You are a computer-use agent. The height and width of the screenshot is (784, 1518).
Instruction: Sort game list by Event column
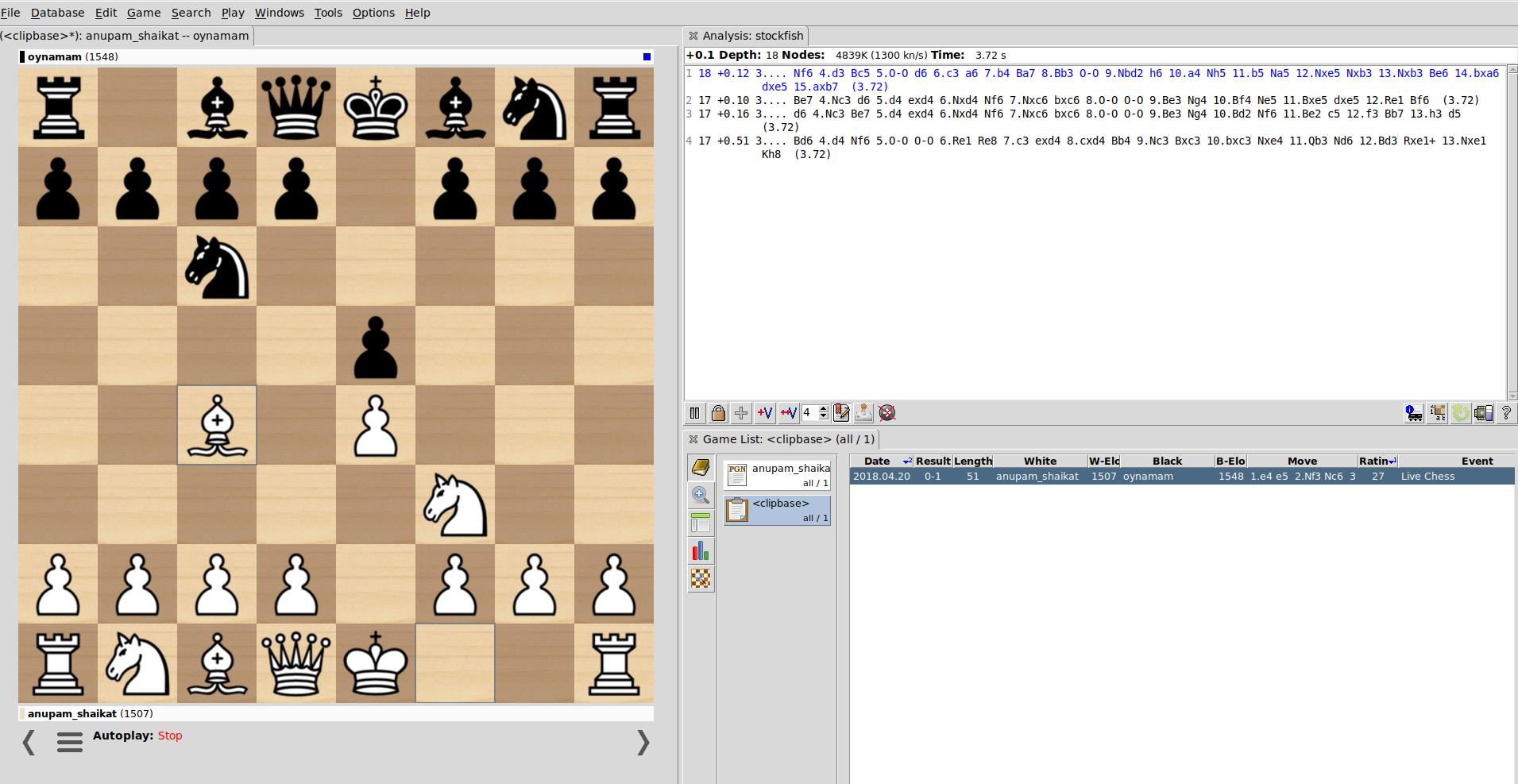(x=1457, y=461)
